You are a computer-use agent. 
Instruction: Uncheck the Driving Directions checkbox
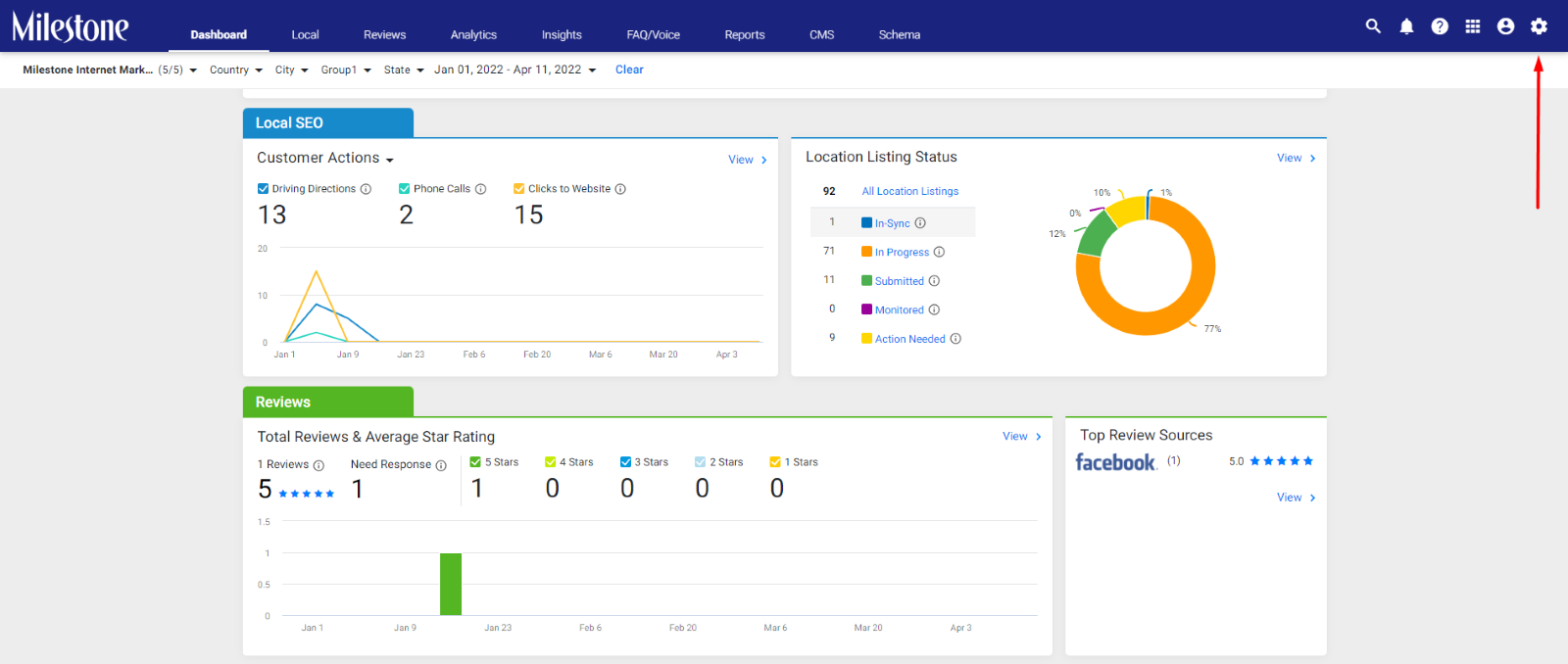coord(263,189)
